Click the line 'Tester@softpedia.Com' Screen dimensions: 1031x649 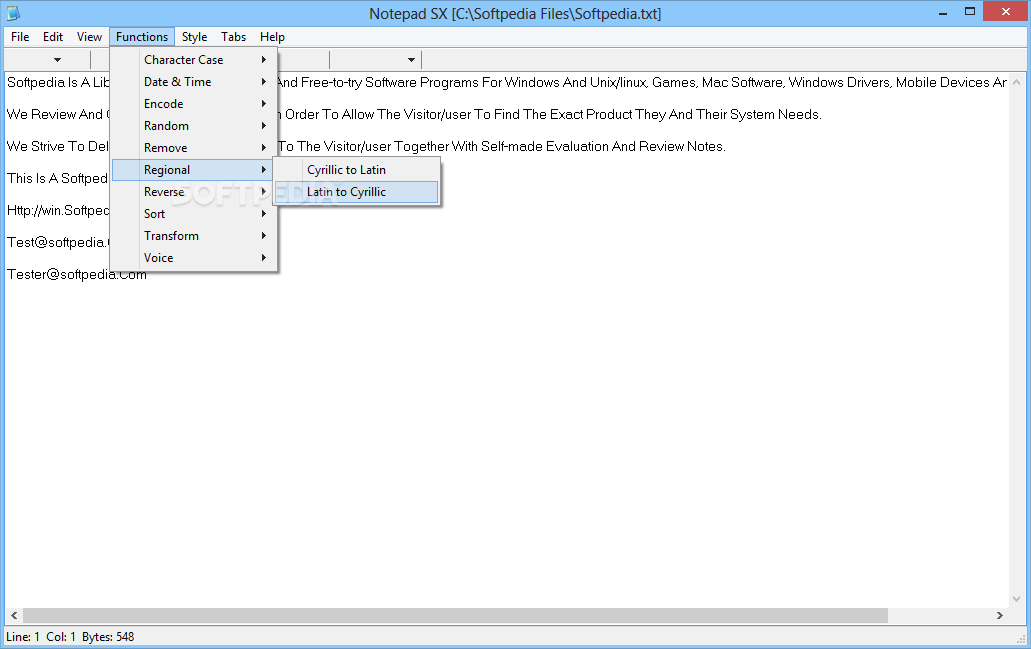pos(77,274)
